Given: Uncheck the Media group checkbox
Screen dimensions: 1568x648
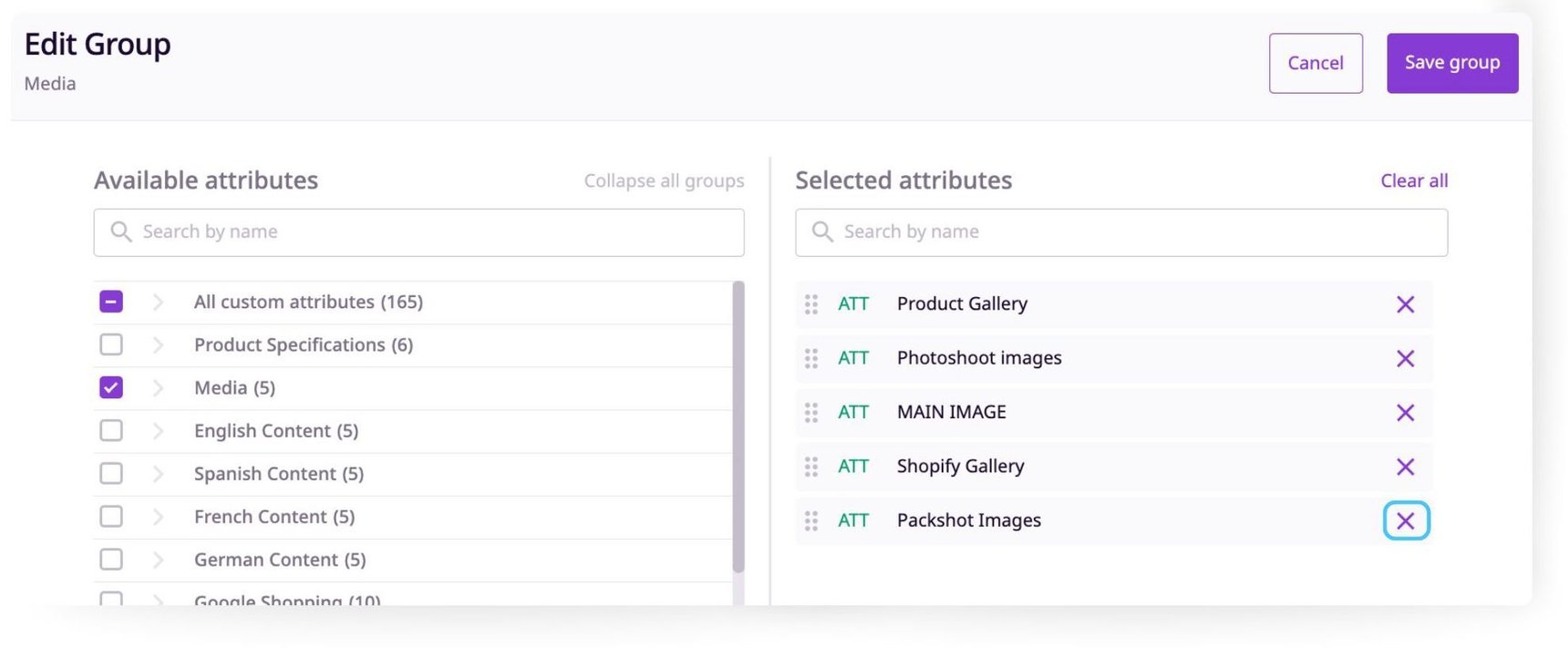Looking at the screenshot, I should [111, 387].
